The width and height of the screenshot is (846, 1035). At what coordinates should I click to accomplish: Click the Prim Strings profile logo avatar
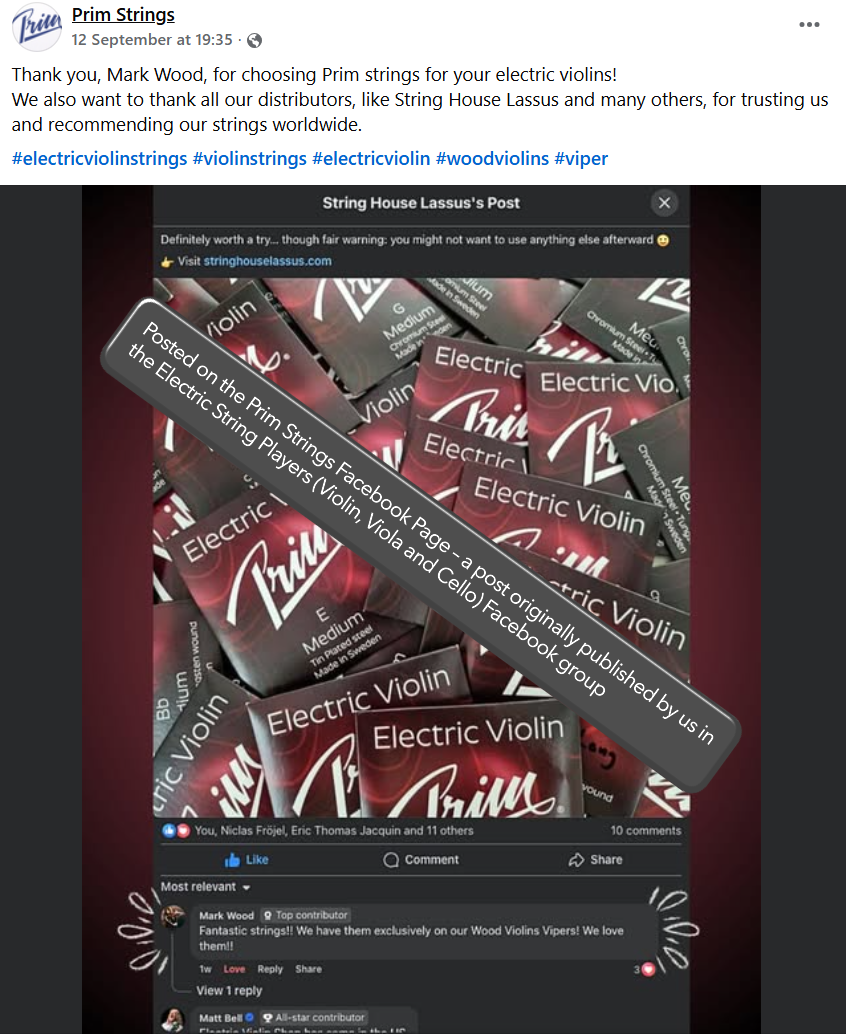point(37,27)
